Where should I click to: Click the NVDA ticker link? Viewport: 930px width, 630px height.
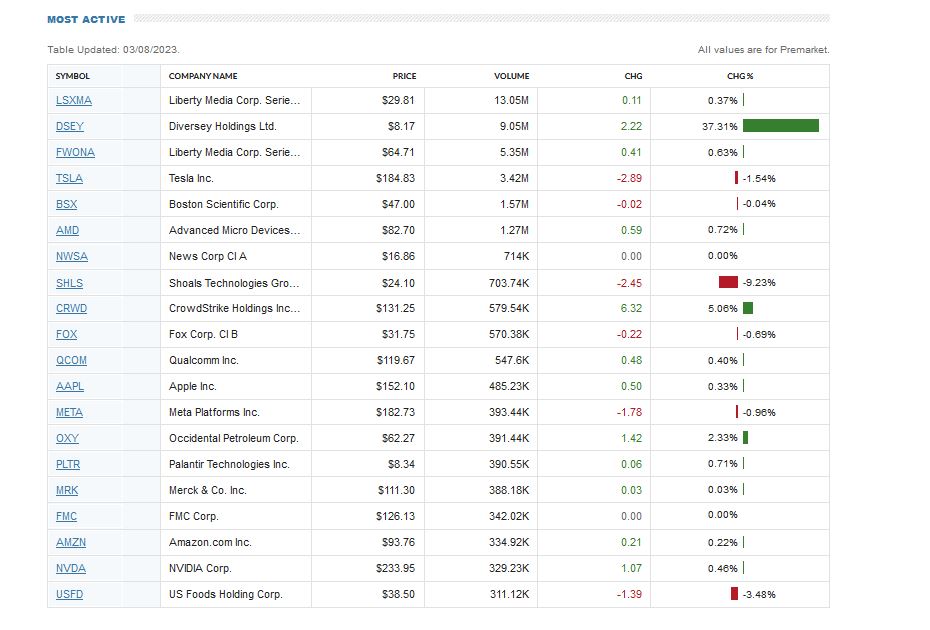tap(70, 568)
